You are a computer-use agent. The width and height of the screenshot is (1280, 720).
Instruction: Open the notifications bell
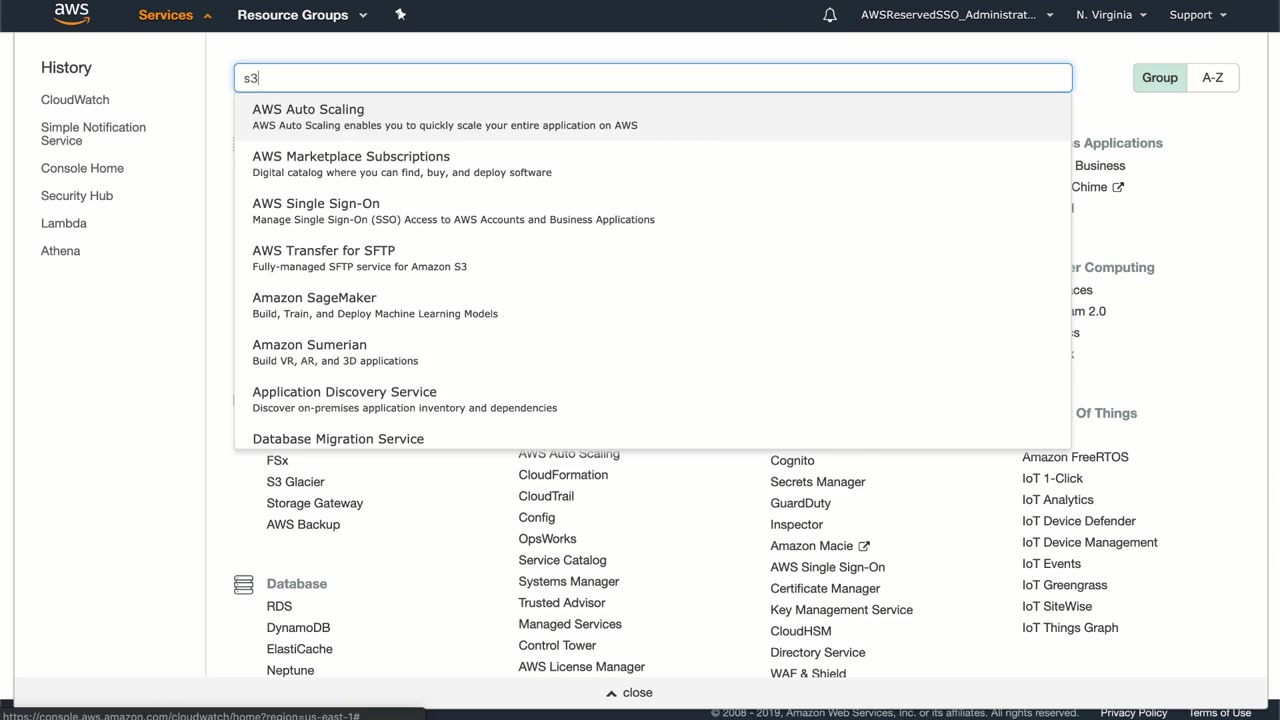point(830,15)
